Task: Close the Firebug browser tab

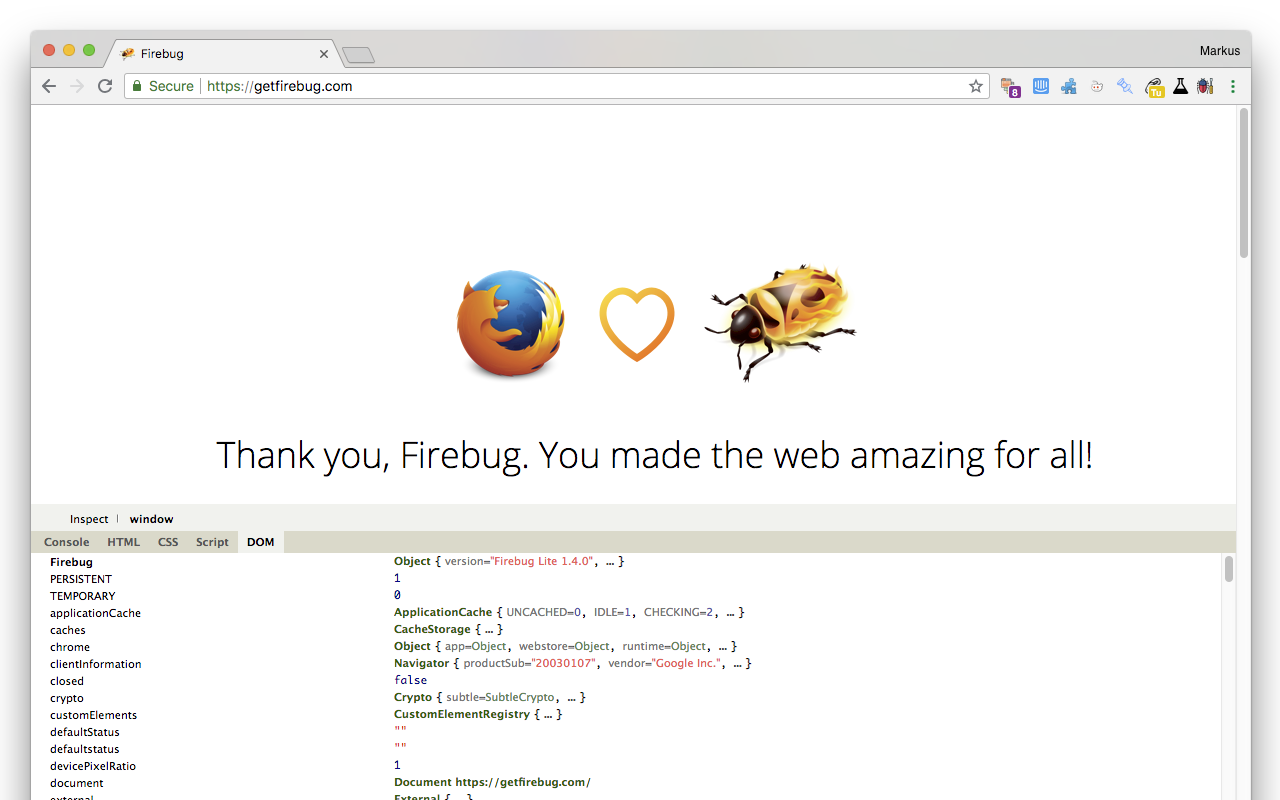Action: pyautogui.click(x=324, y=54)
